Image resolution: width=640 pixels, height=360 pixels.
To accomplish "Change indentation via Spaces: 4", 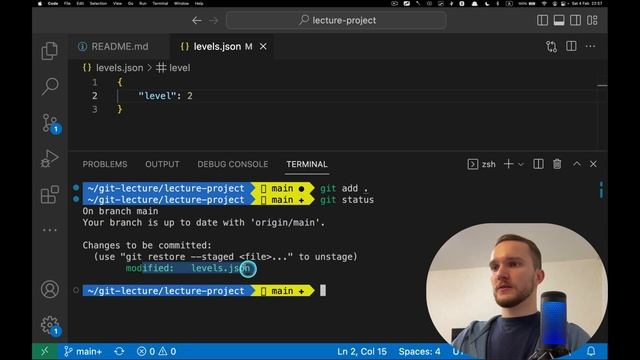I will coord(419,351).
